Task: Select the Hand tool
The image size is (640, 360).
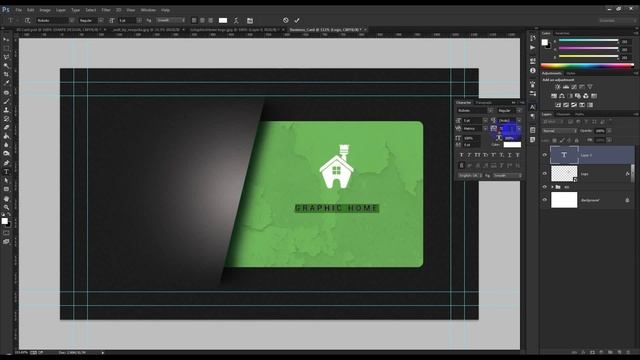Action: [x=6, y=199]
